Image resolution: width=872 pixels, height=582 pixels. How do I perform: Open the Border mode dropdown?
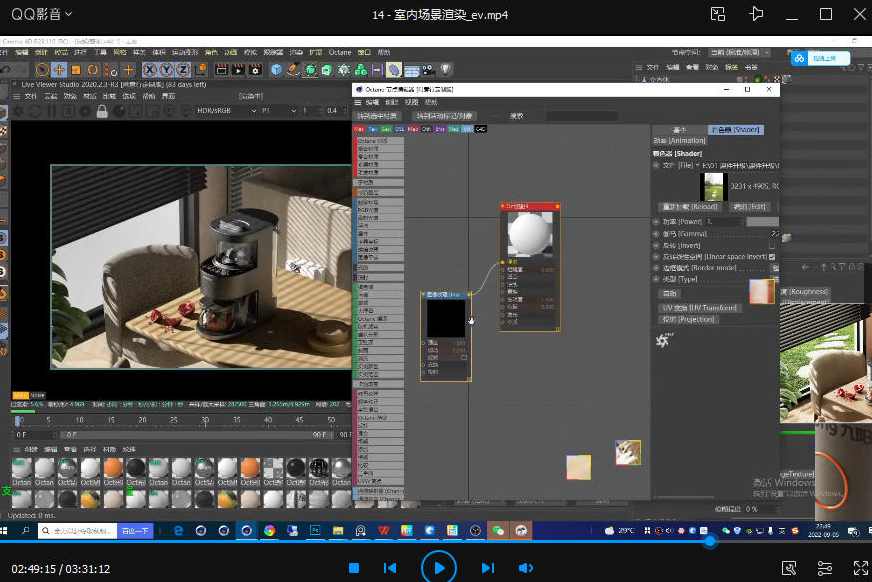pos(774,268)
